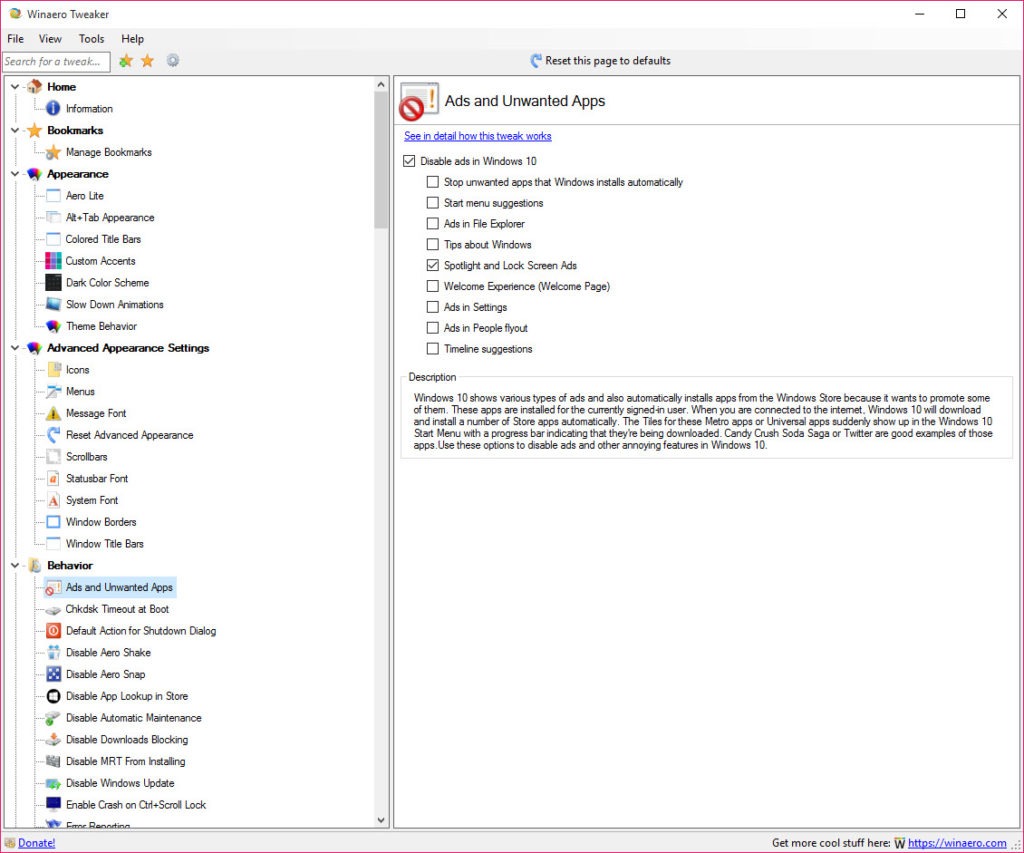Select the Slow Down Animations icon

[53, 304]
